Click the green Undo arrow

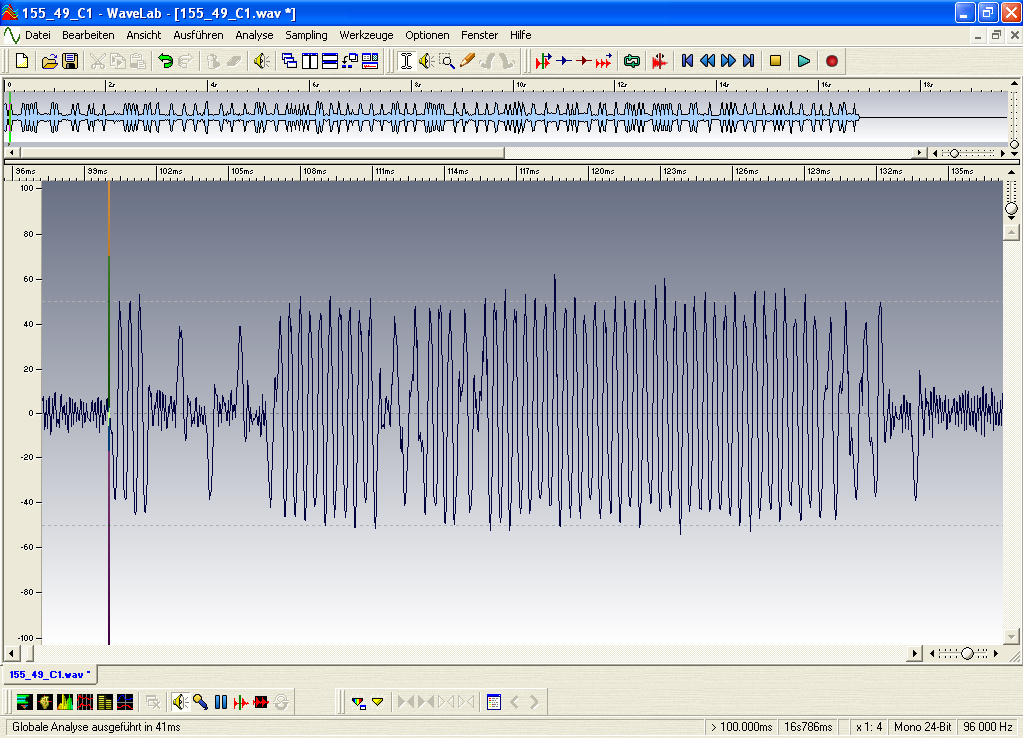pos(165,61)
